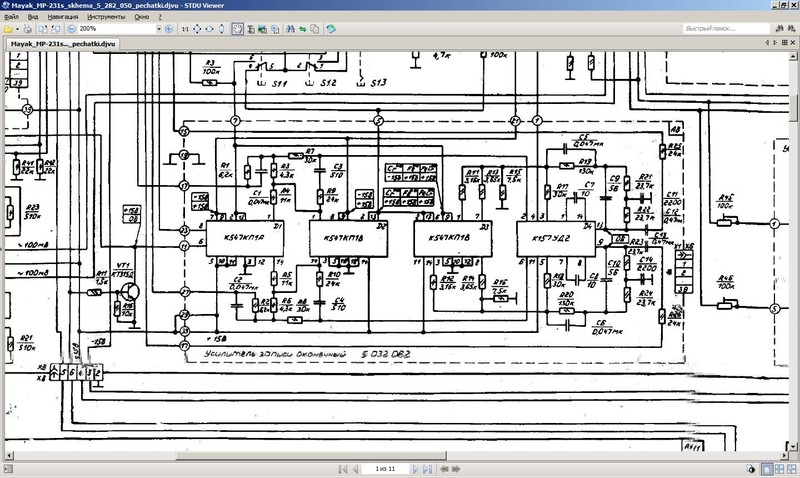The height and width of the screenshot is (478, 800).
Task: Select the fit to height icon
Action: tap(221, 29)
